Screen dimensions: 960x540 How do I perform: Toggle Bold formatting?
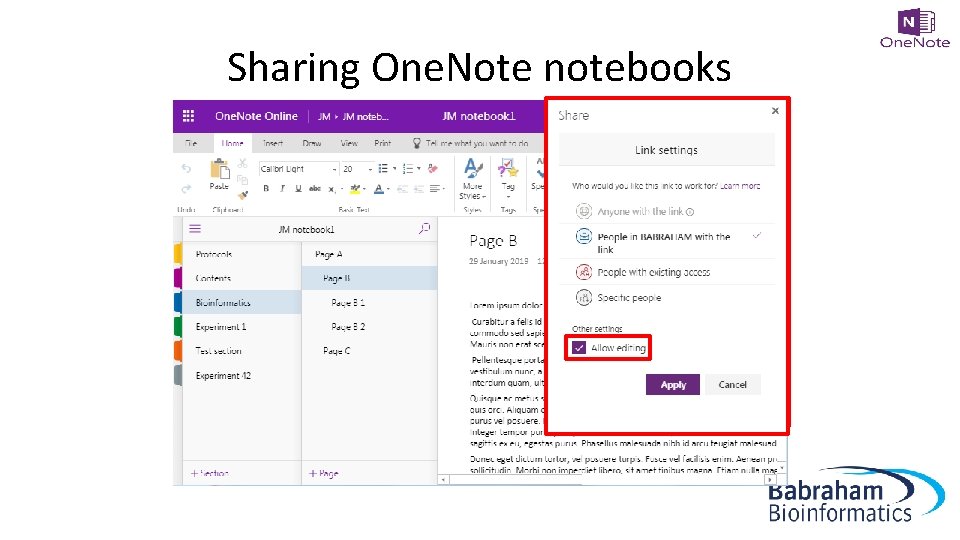(266, 189)
